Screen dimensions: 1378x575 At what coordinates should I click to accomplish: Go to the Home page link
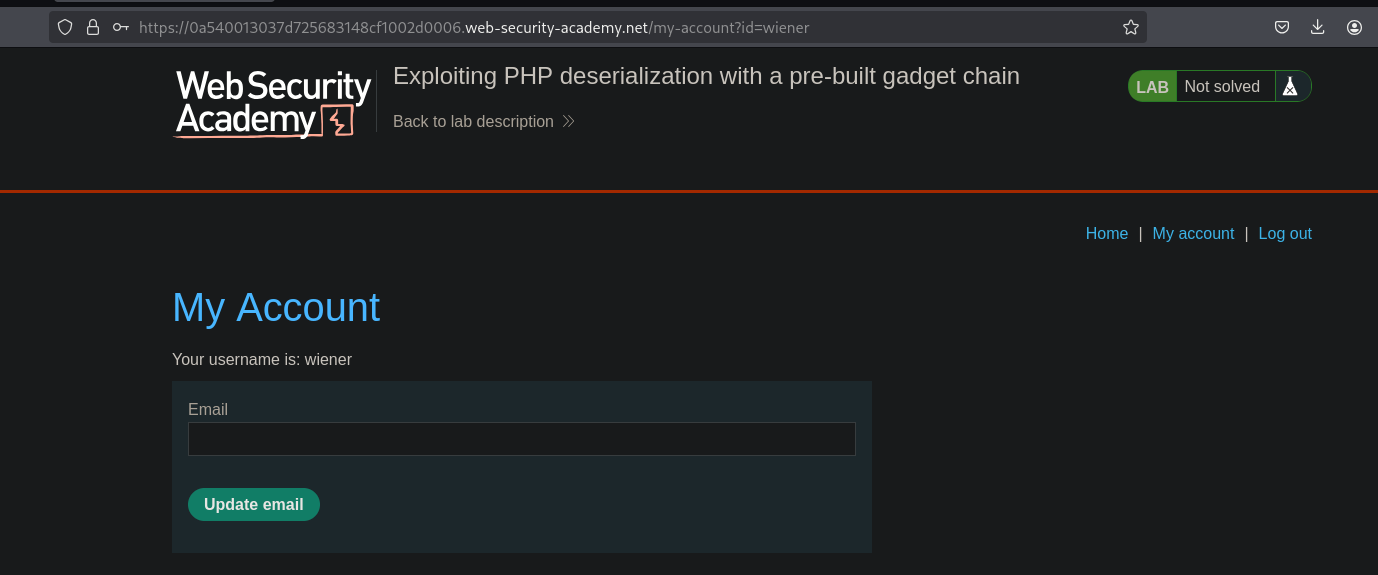pyautogui.click(x=1106, y=234)
